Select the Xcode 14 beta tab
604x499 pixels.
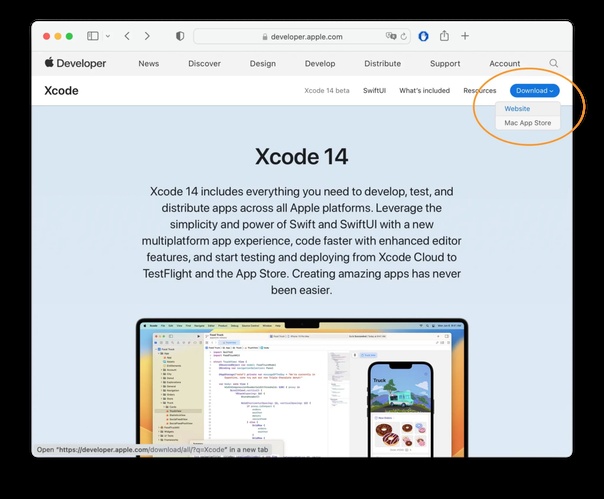point(327,91)
